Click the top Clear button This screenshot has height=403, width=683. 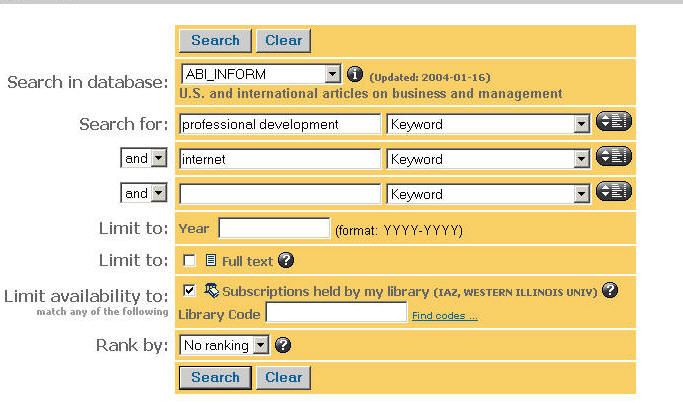click(x=284, y=41)
